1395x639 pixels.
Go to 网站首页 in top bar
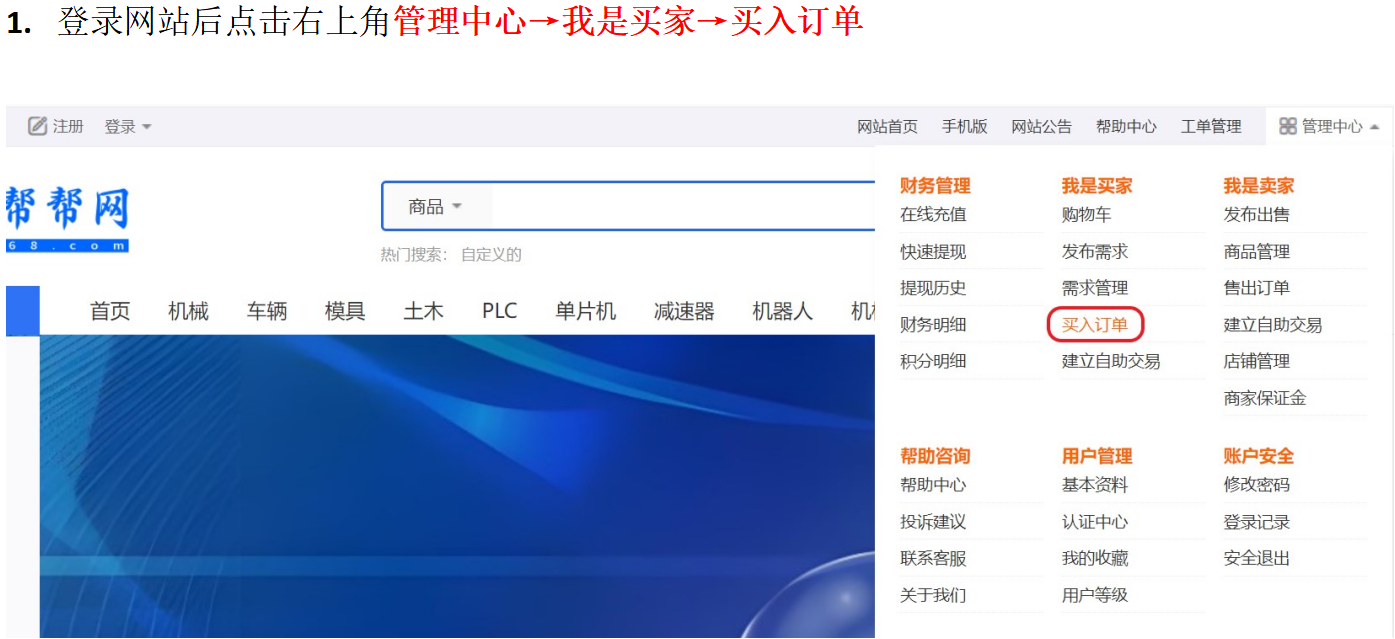[887, 126]
